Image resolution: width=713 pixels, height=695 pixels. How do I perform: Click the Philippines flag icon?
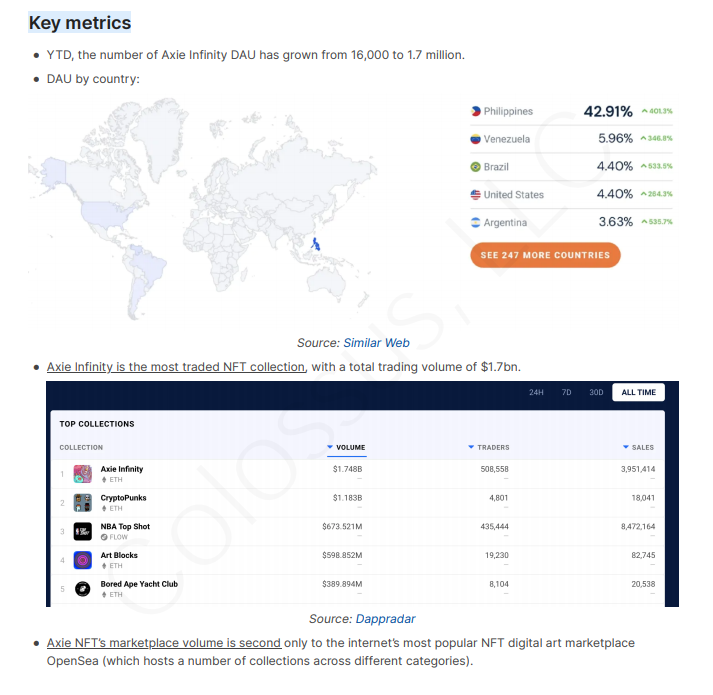coord(475,111)
